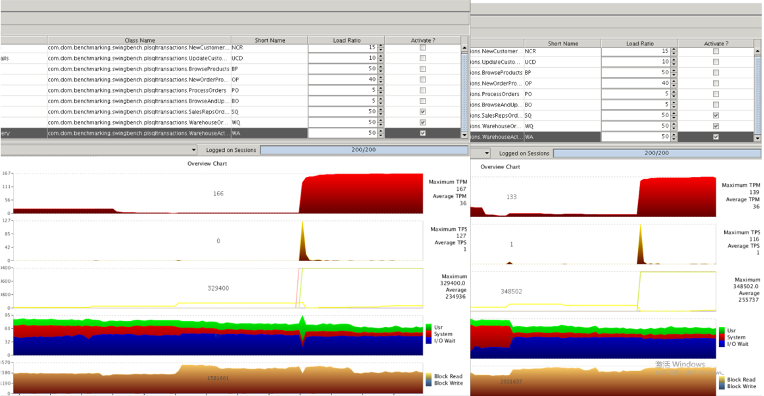This screenshot has width=764, height=396.
Task: Uncheck the WQ Activate checkbox in right panel
Action: point(715,126)
